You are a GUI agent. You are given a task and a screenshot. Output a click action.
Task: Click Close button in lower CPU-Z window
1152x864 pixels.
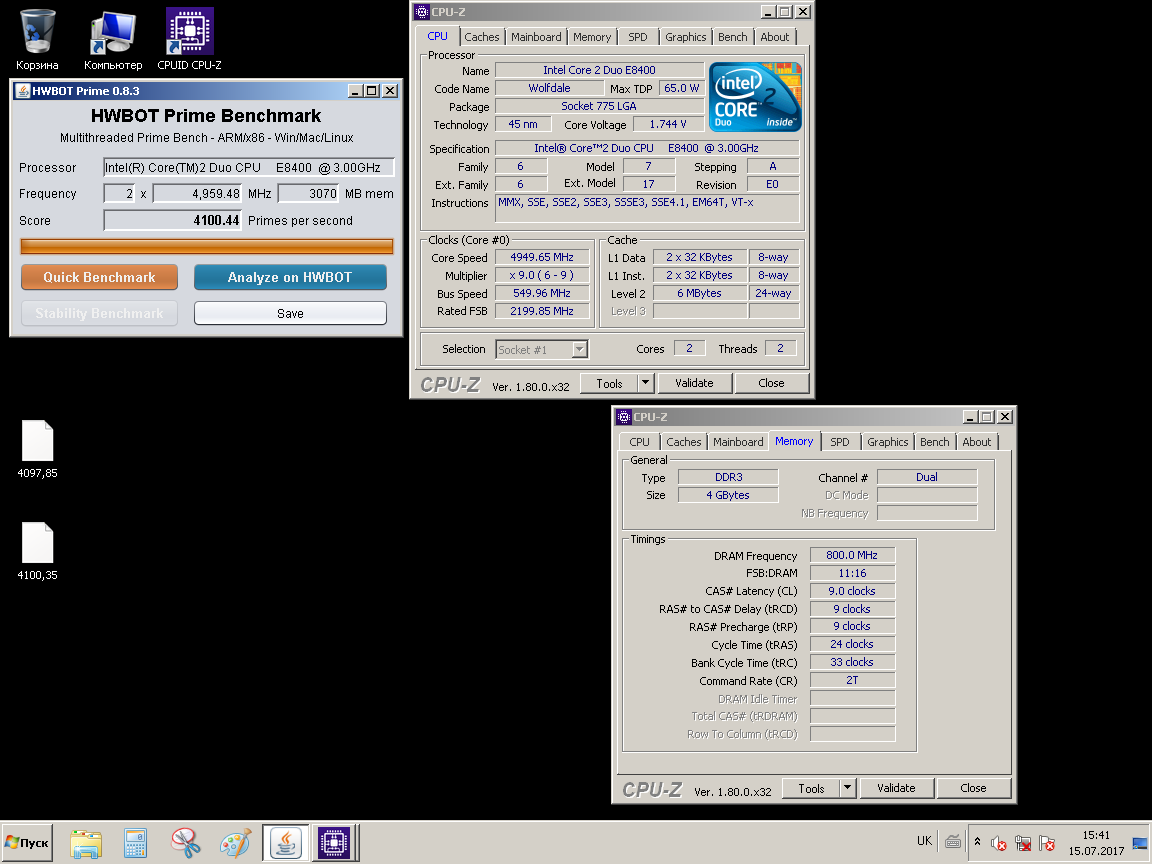pyautogui.click(x=973, y=788)
